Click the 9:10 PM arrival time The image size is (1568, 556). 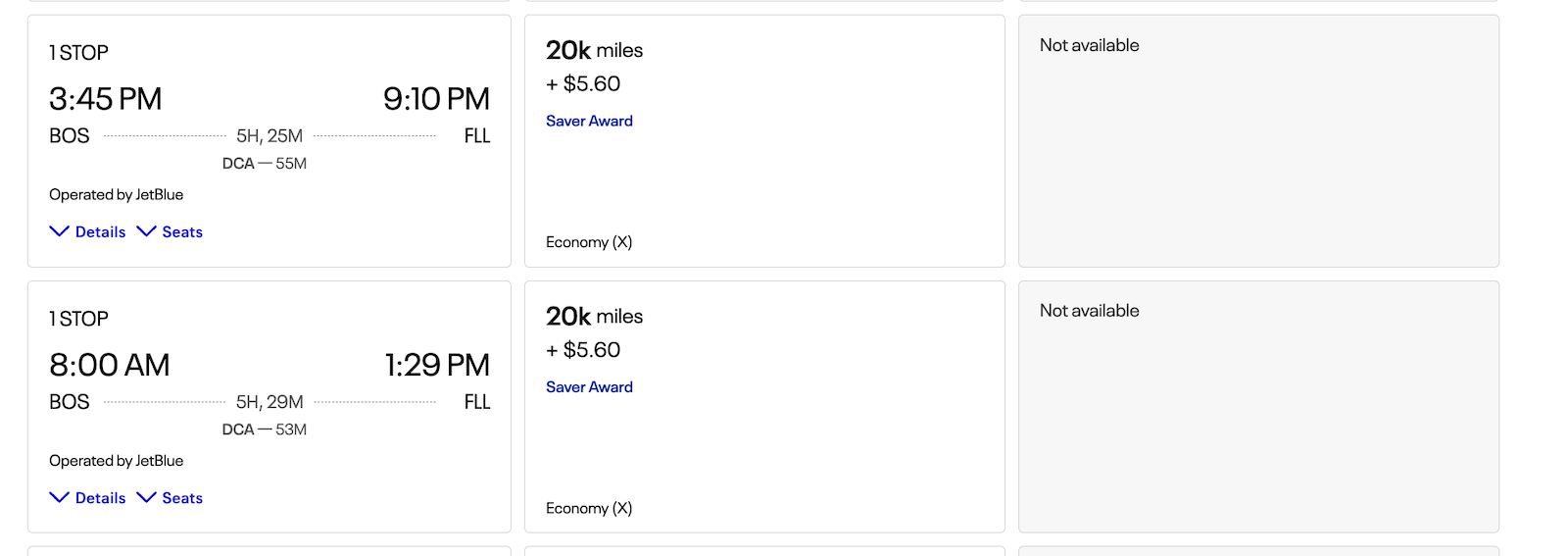436,99
